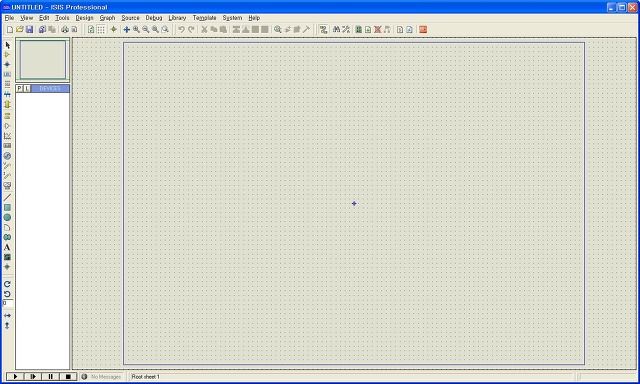Select the 2D Graphics Box tool
Image resolution: width=640 pixels, height=384 pixels.
coord(7,208)
